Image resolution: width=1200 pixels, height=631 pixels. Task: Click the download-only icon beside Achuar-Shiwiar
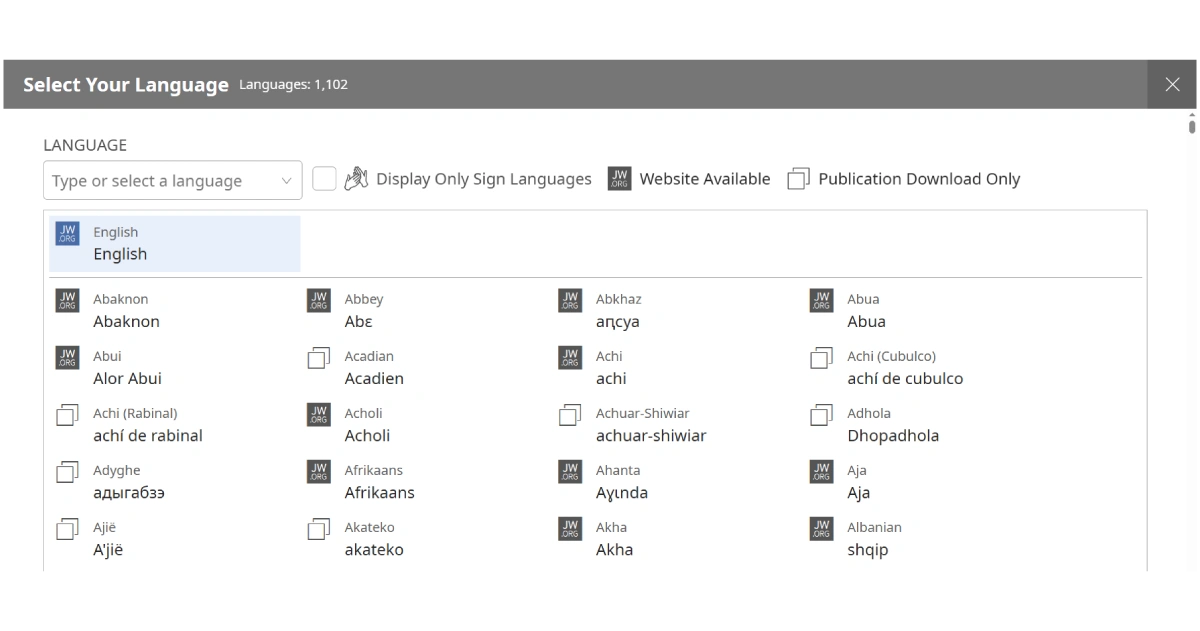click(x=570, y=415)
